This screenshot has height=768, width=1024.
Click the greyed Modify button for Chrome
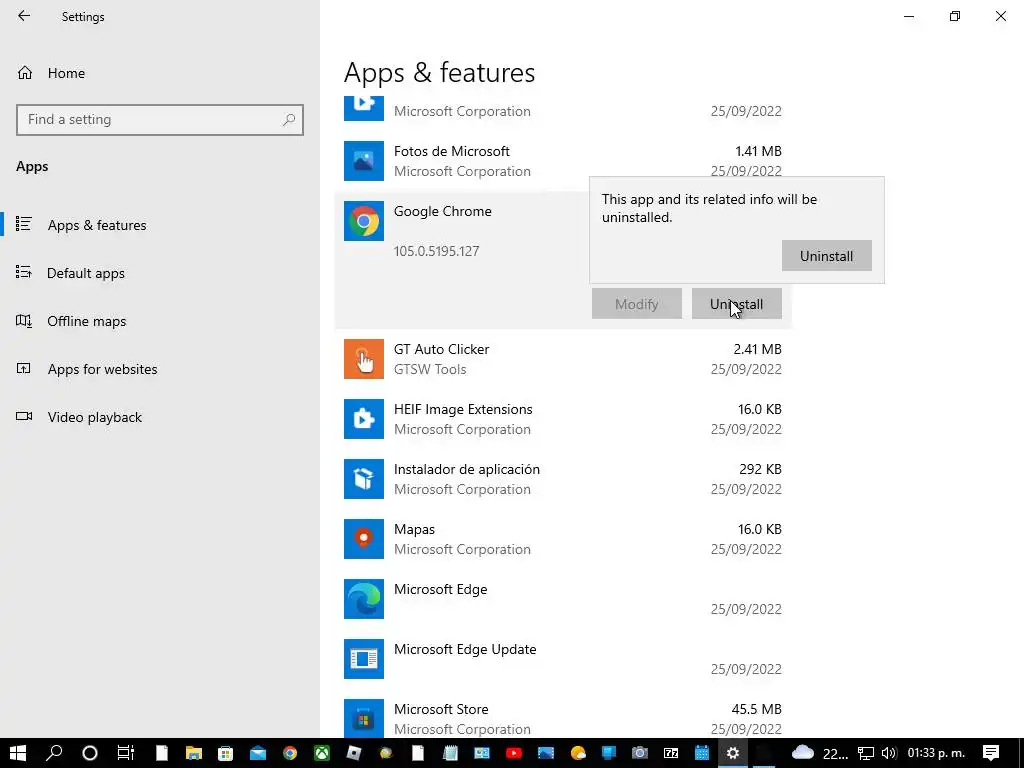637,304
